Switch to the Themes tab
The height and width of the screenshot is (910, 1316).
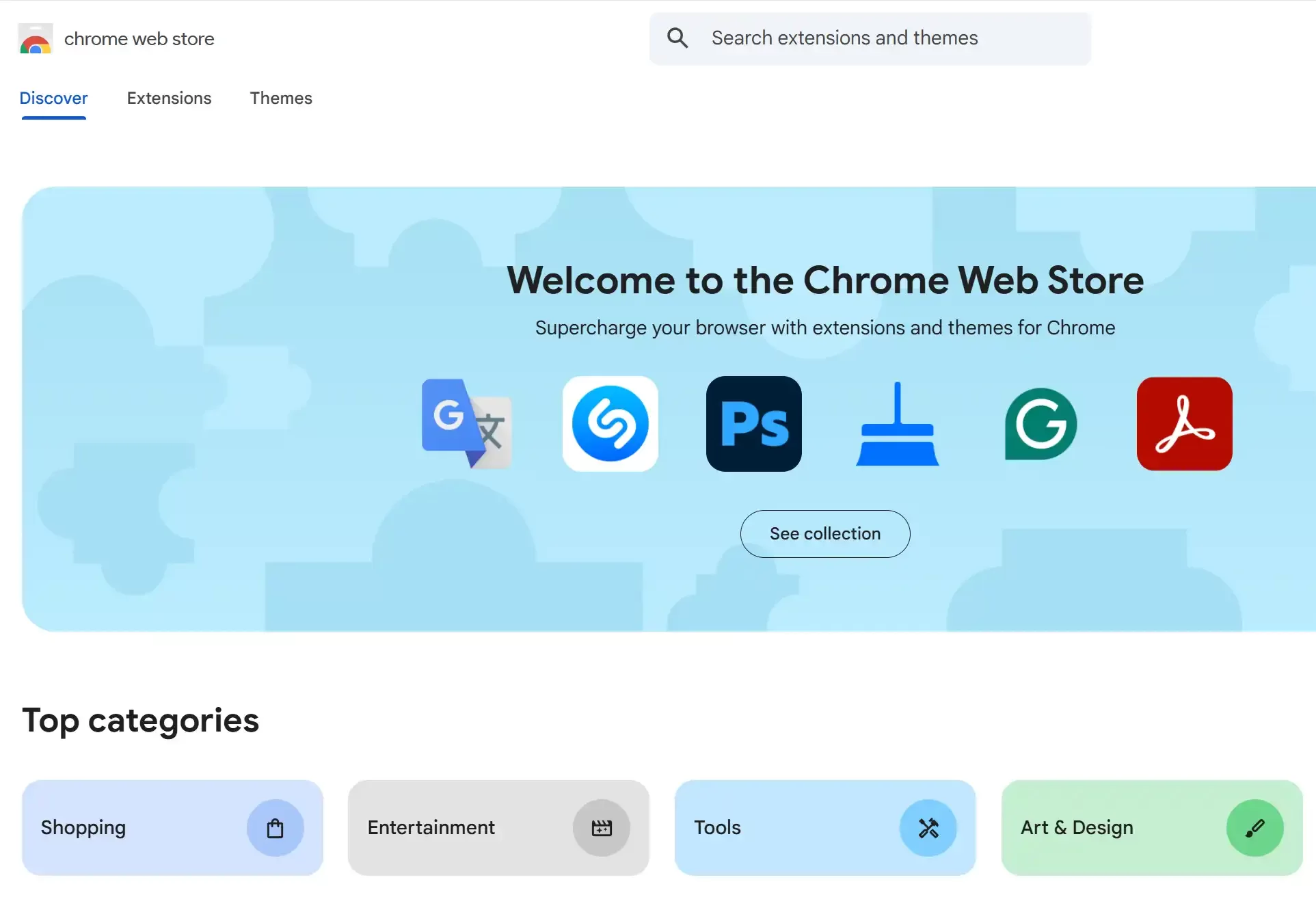281,98
